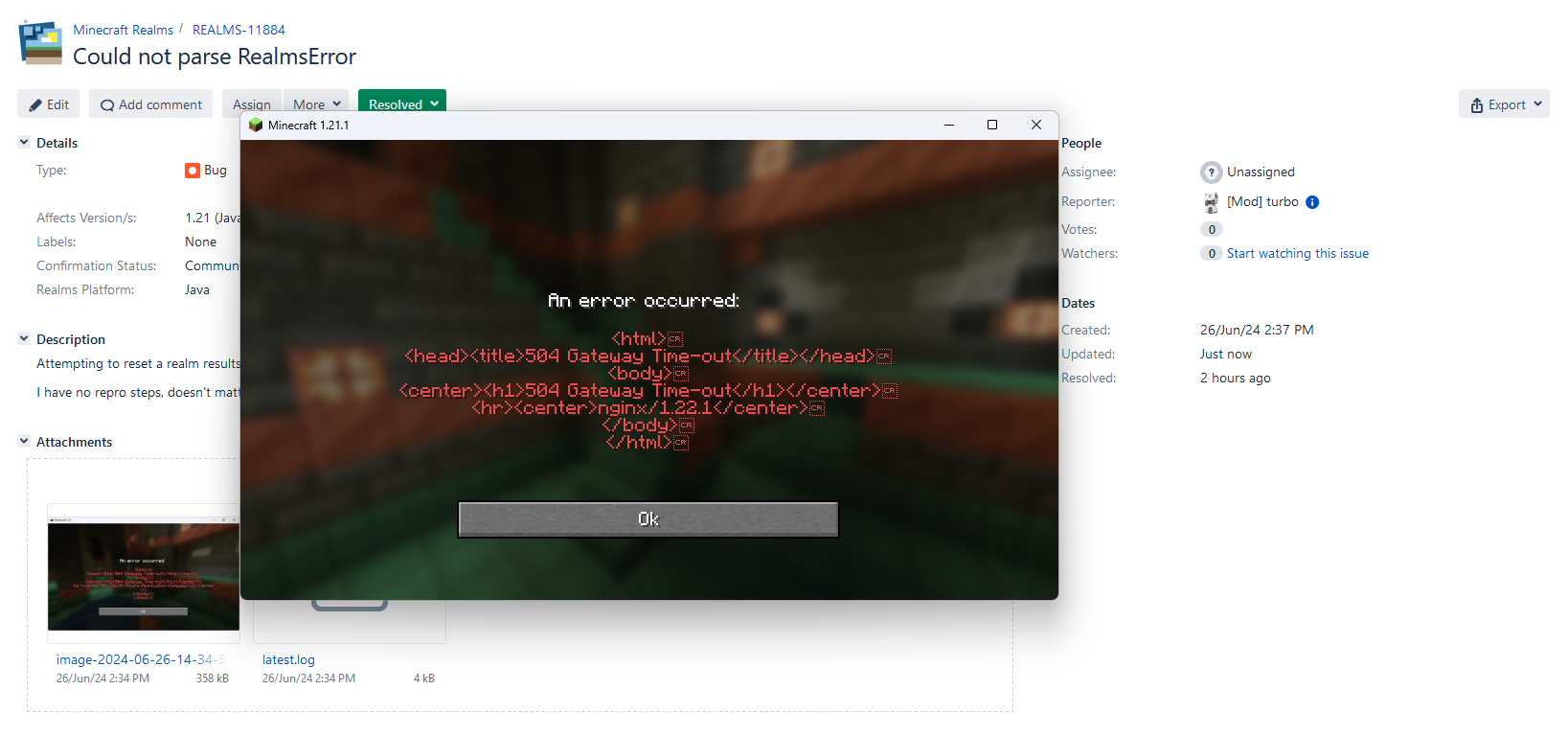Open the latest.log attachment link
1568x736 pixels.
288,660
